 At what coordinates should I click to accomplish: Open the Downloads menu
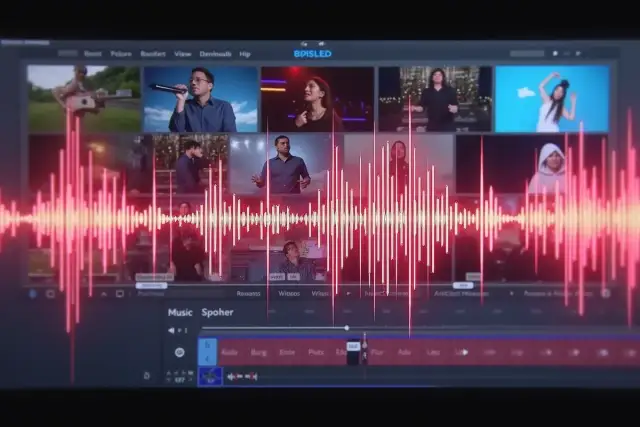[215, 53]
